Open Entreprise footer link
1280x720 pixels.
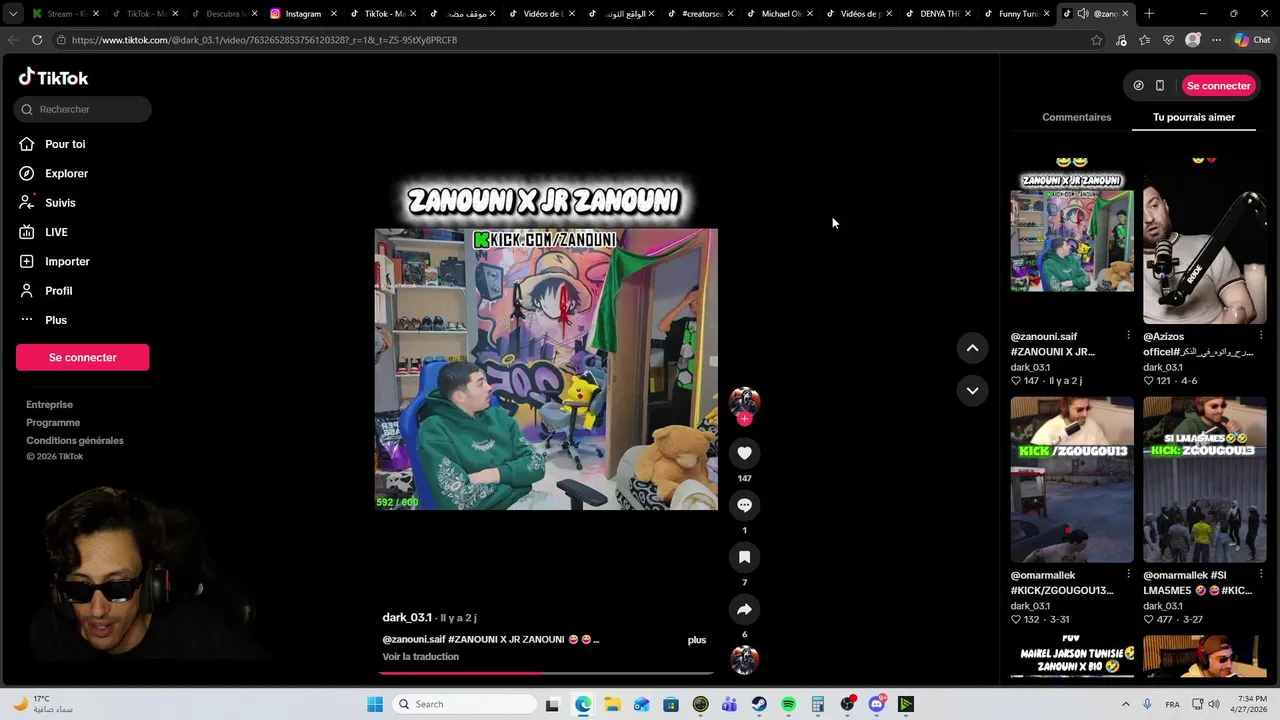49,405
